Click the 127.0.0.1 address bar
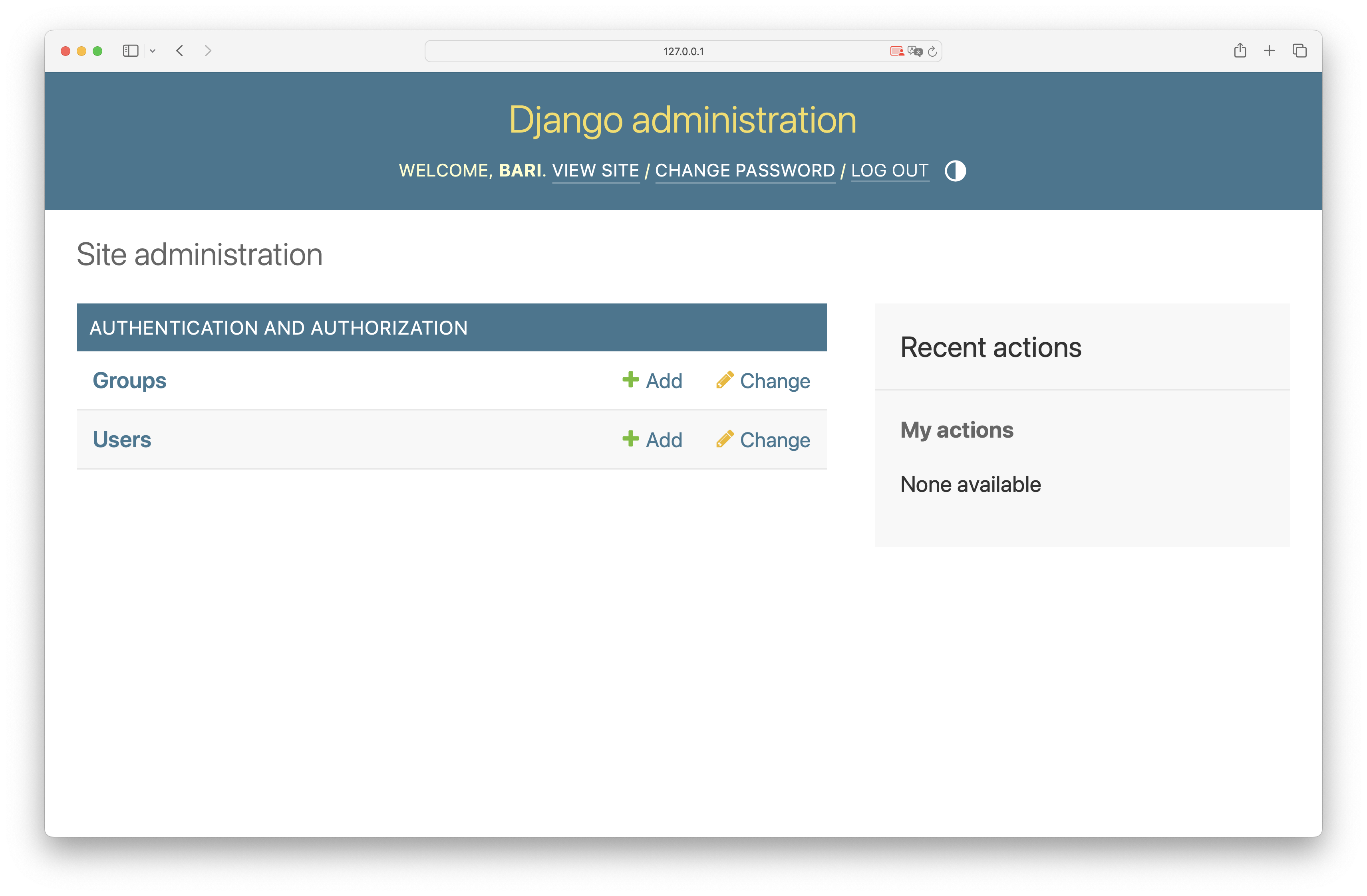The width and height of the screenshot is (1367, 896). 683,51
